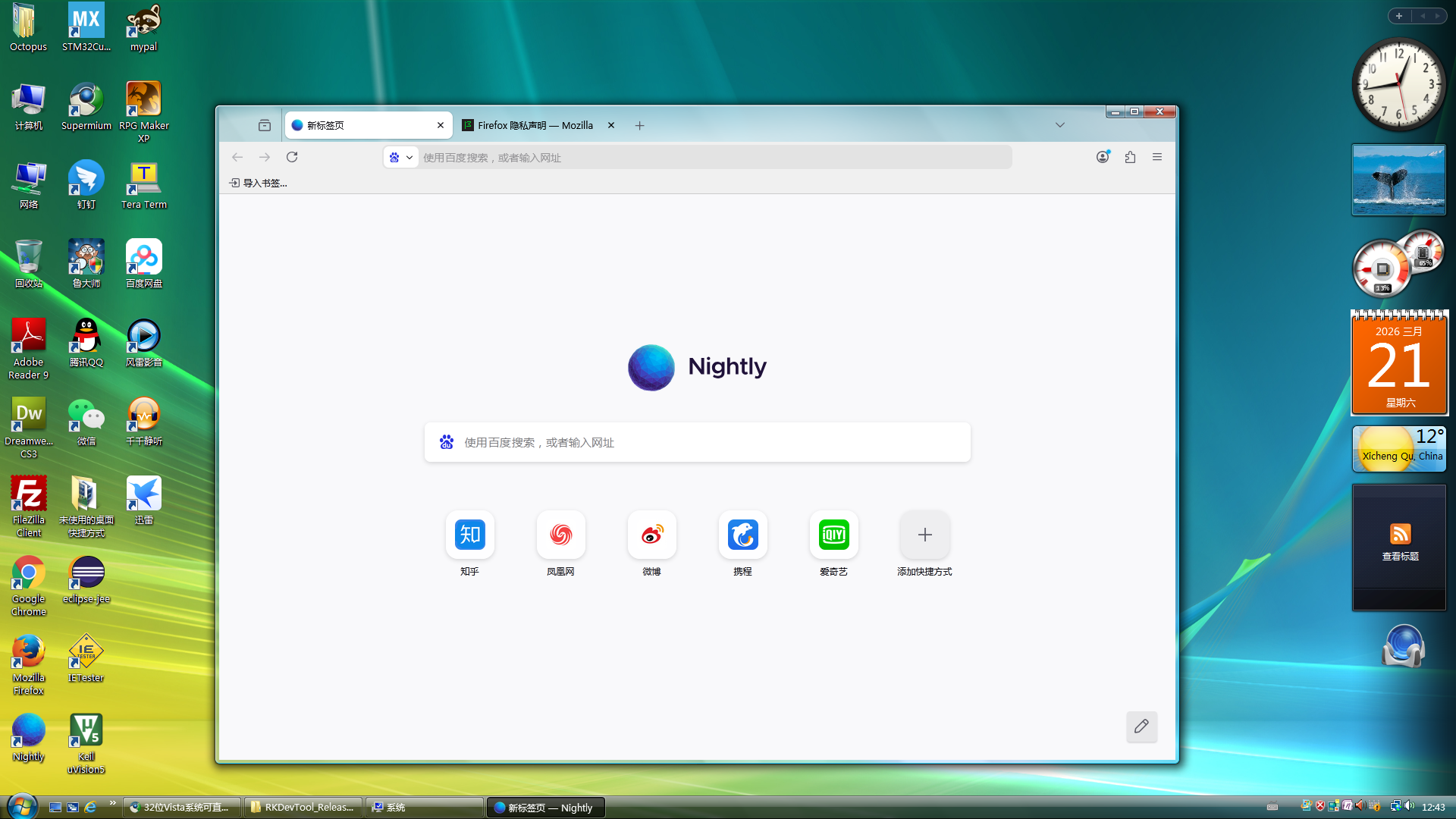Open the hamburger application menu
1456x819 pixels.
pos(1157,157)
